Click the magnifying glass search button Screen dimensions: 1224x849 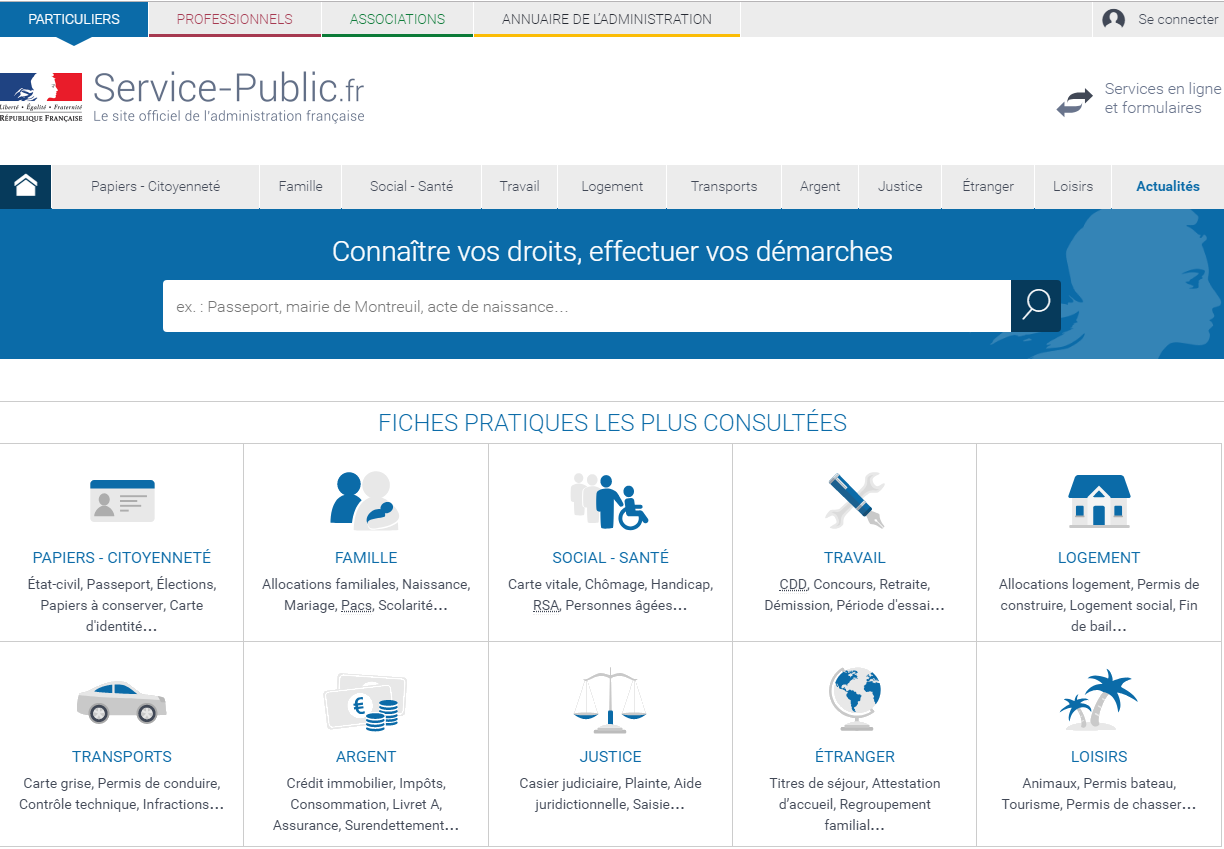[1036, 306]
